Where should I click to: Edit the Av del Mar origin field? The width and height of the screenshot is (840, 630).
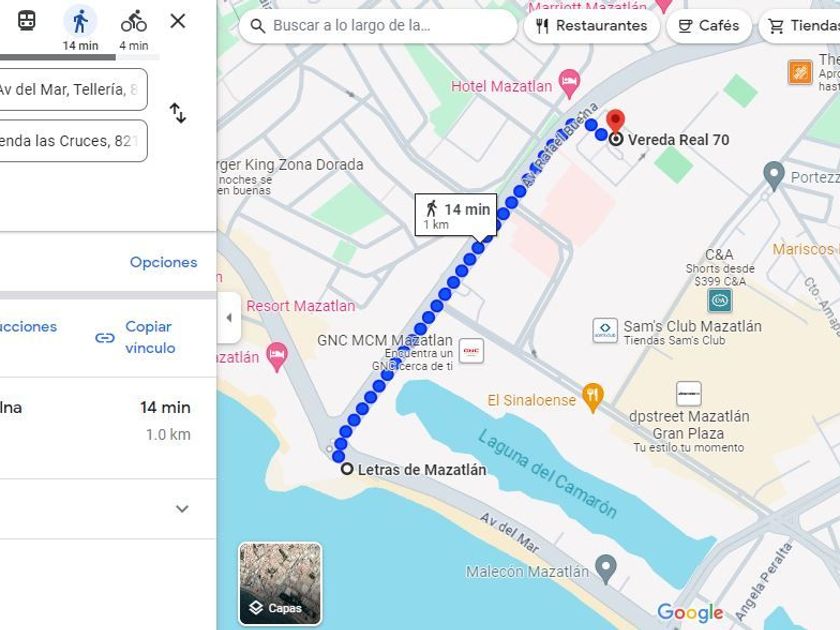click(x=73, y=89)
